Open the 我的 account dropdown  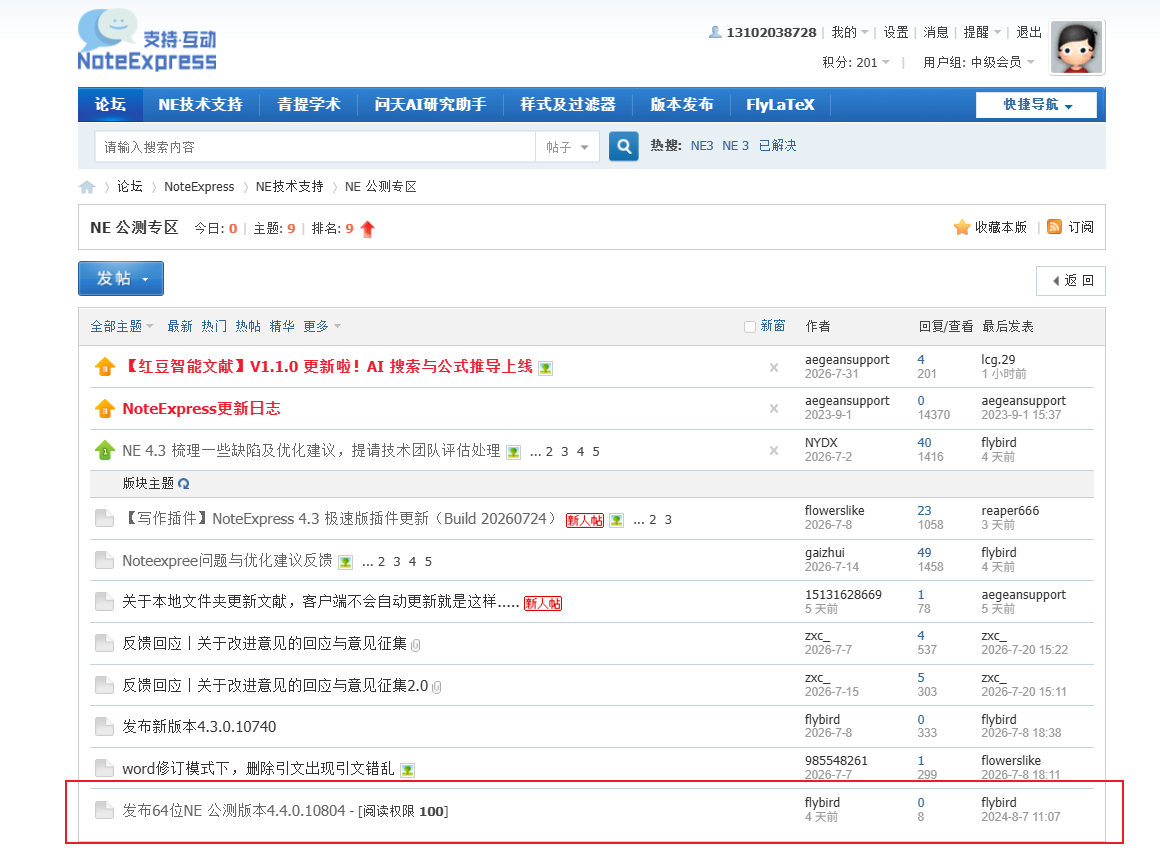coord(849,33)
